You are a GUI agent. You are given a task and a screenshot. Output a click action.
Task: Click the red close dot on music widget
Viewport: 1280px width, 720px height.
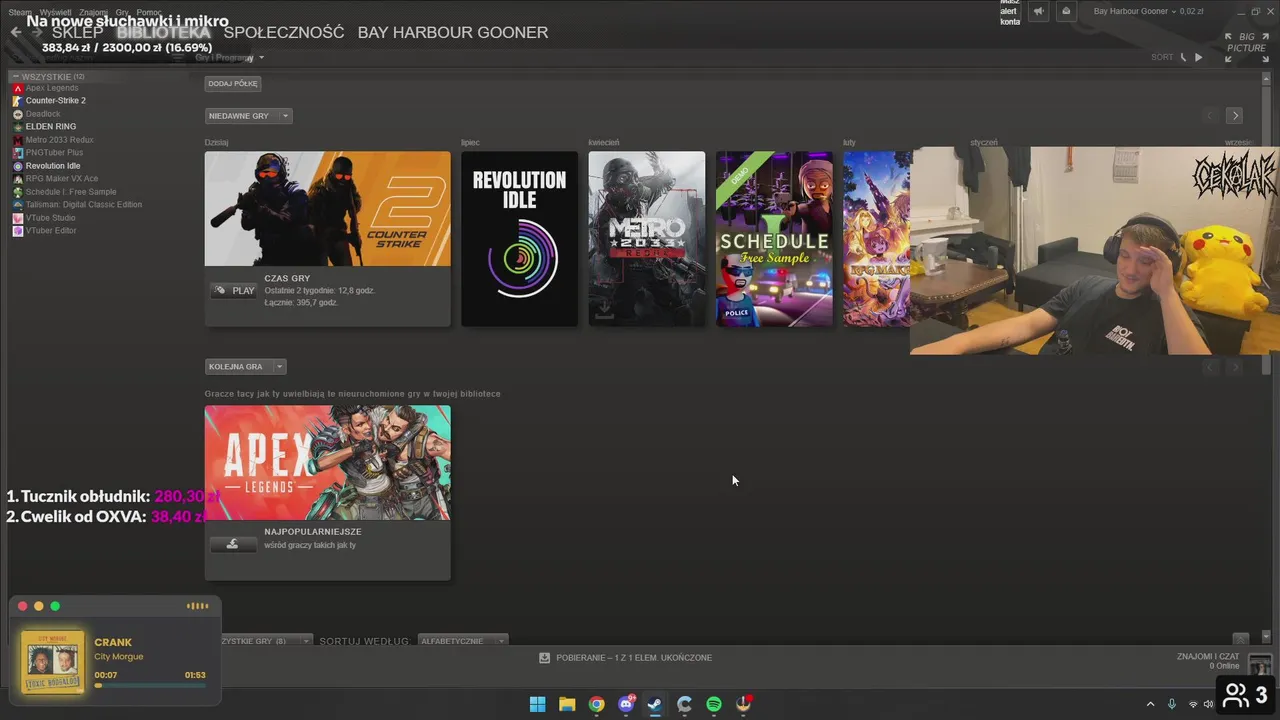[22, 606]
